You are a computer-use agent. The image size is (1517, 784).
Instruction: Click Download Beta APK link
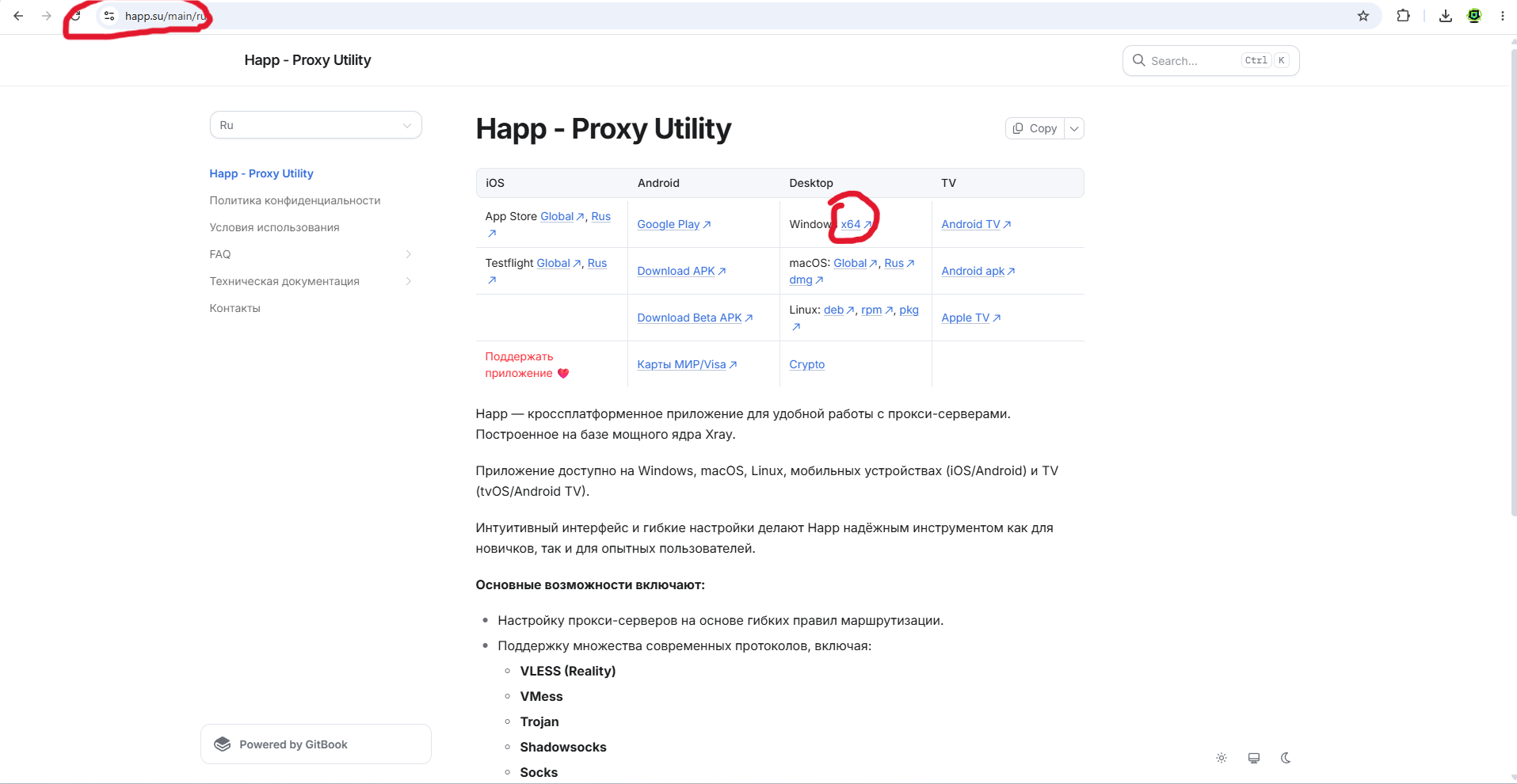pyautogui.click(x=695, y=318)
